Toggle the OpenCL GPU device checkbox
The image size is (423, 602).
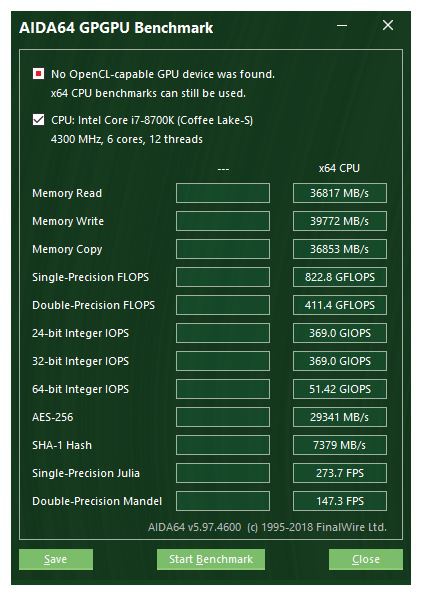(38, 73)
